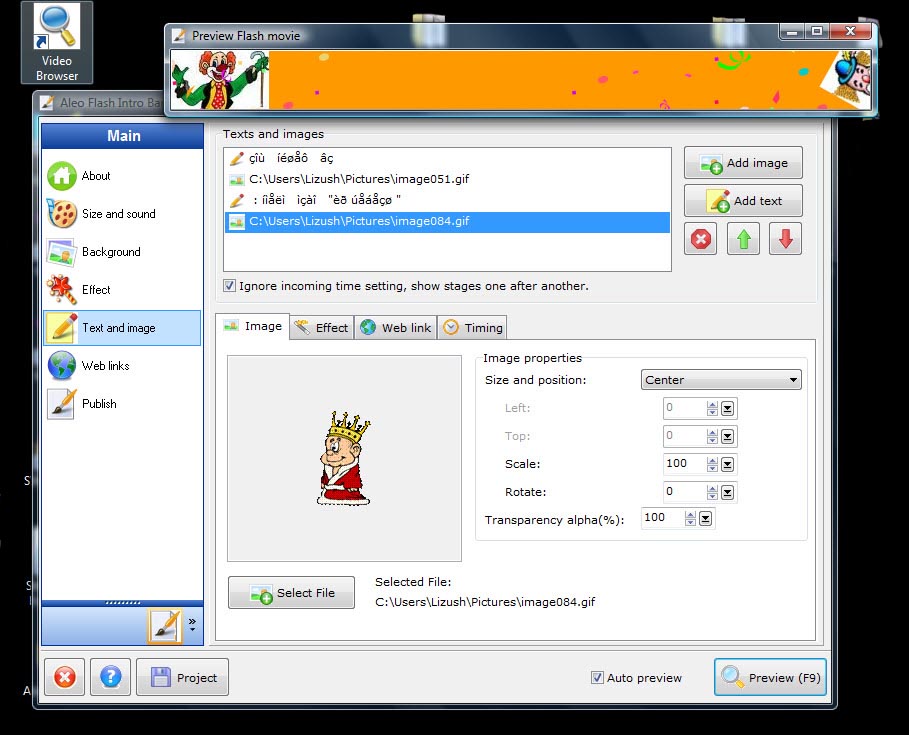Open the Scale value dropdown arrow
The image size is (909, 735).
click(728, 464)
